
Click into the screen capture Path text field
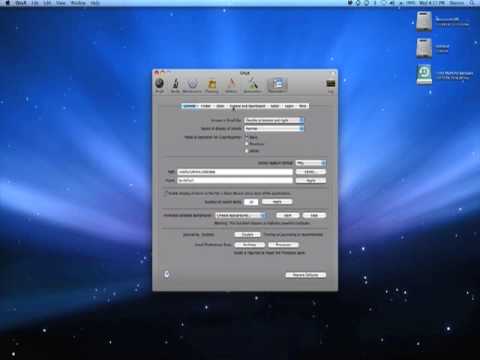tap(235, 172)
